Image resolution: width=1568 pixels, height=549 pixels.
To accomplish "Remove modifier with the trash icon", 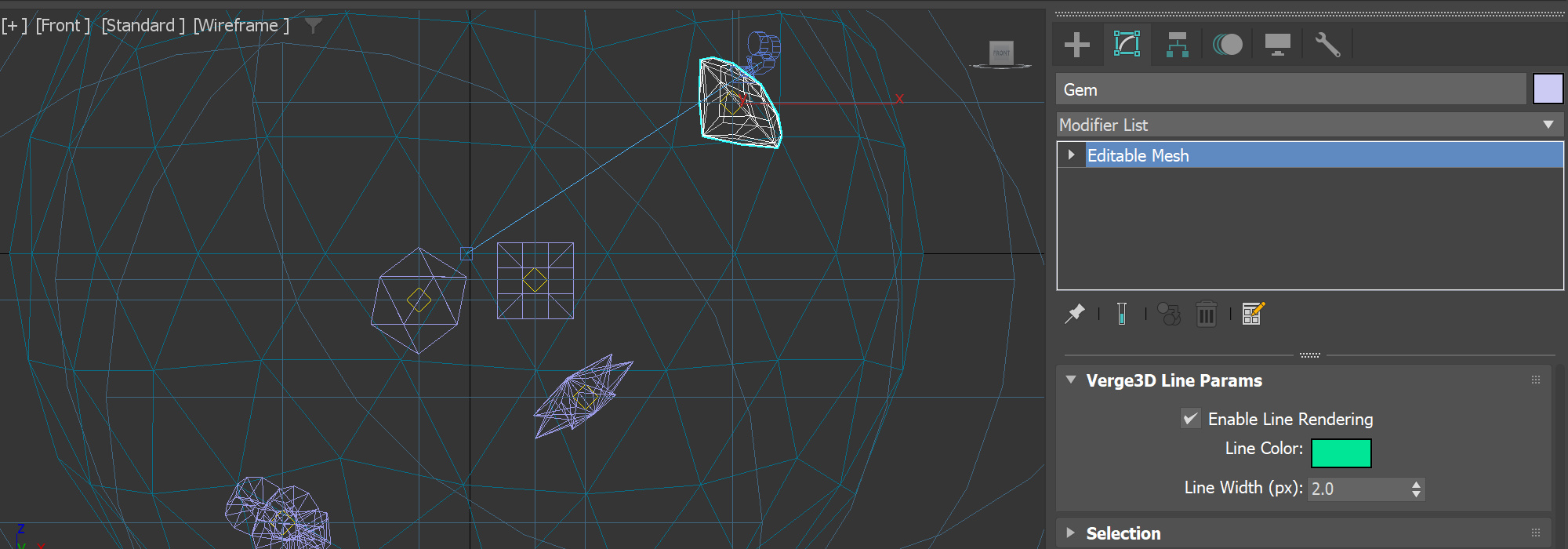I will (1207, 314).
